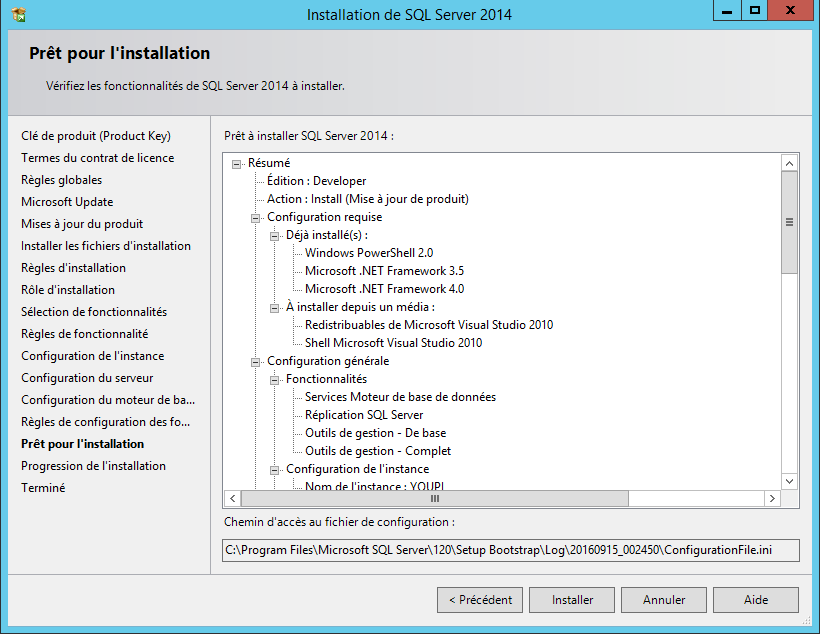Select the Clé de produit (Product Key) step
This screenshot has width=820, height=634.
(x=96, y=136)
